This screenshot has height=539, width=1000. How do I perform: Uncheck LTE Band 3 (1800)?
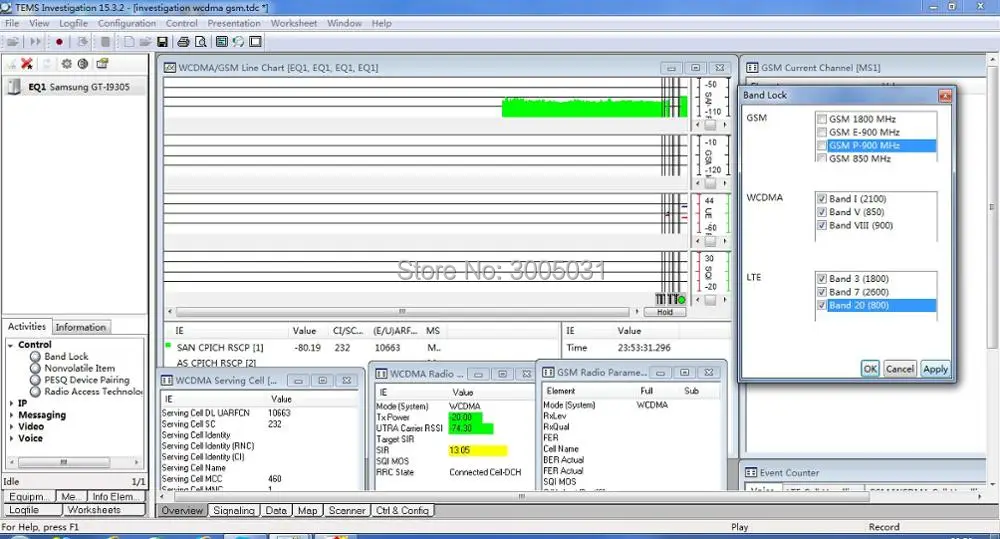[822, 279]
